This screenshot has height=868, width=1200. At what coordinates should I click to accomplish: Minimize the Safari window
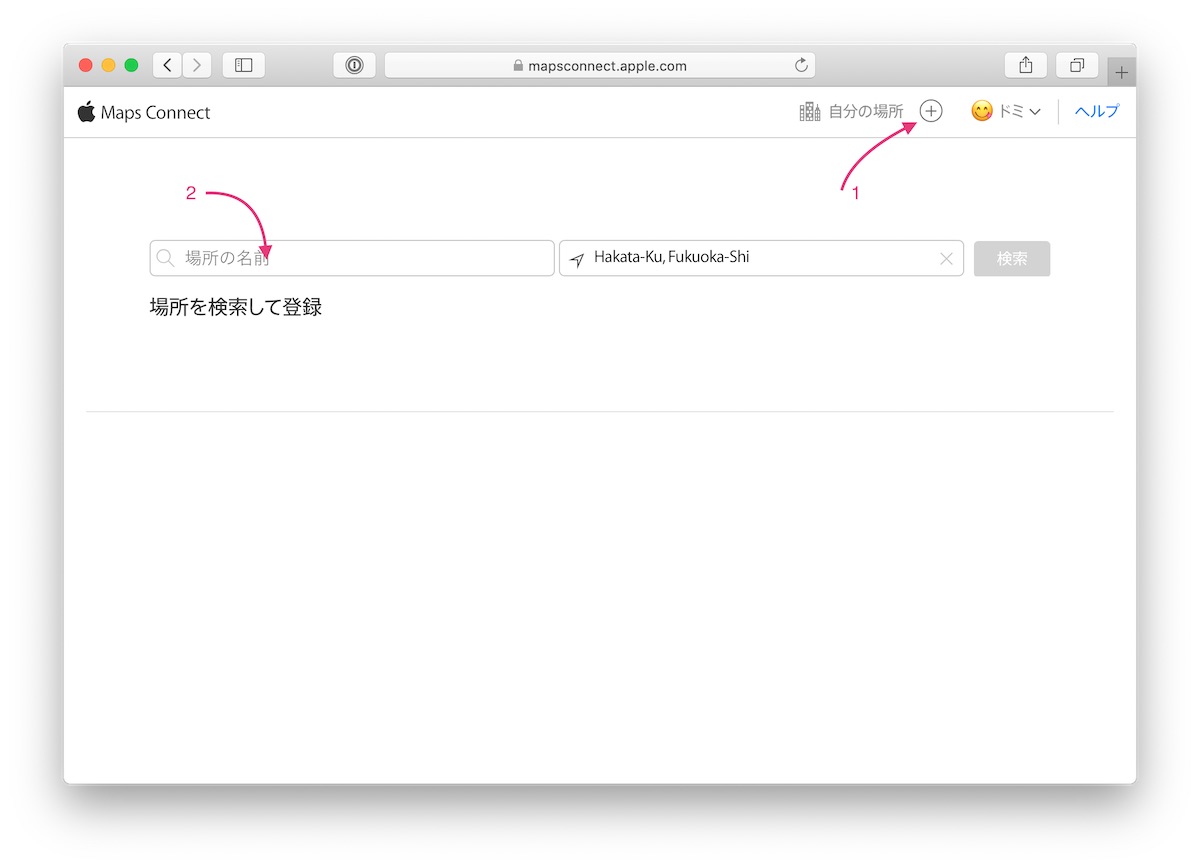tap(108, 65)
